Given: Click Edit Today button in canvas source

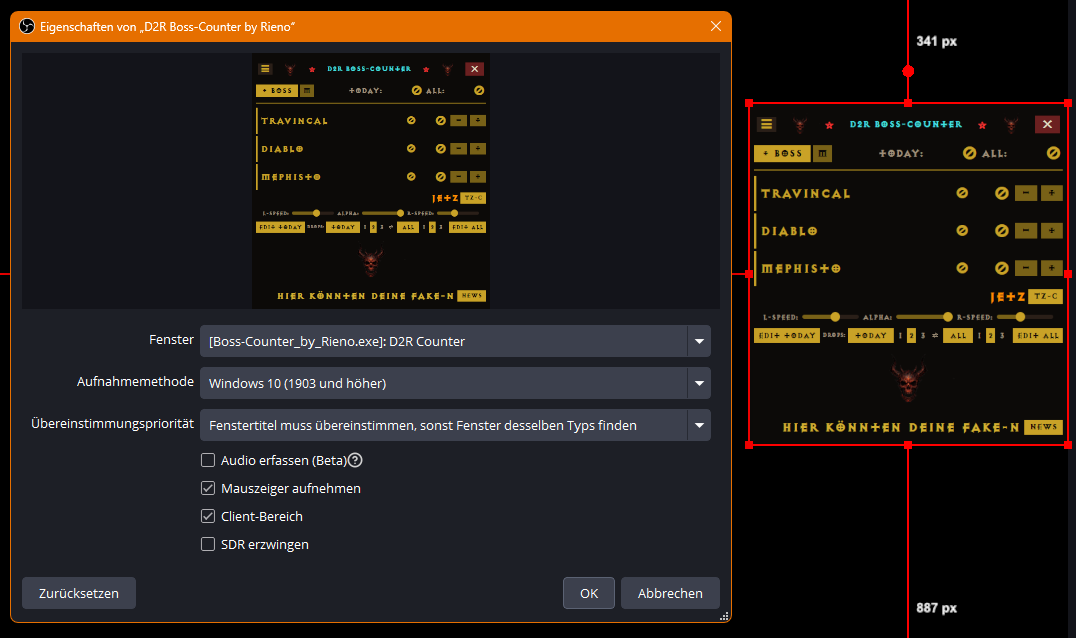Looking at the screenshot, I should coord(786,335).
